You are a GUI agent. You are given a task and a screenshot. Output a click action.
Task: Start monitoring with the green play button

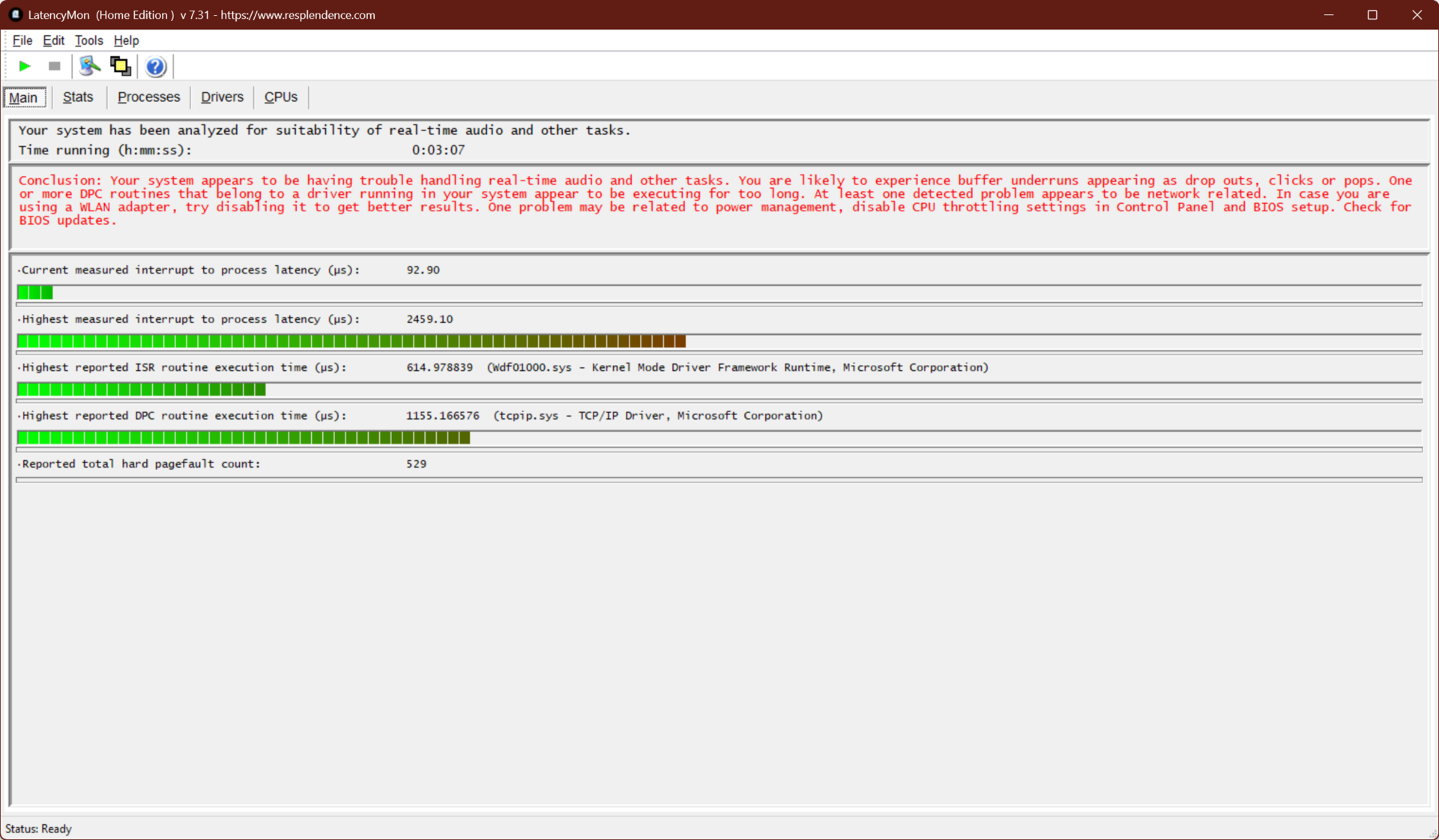(24, 66)
